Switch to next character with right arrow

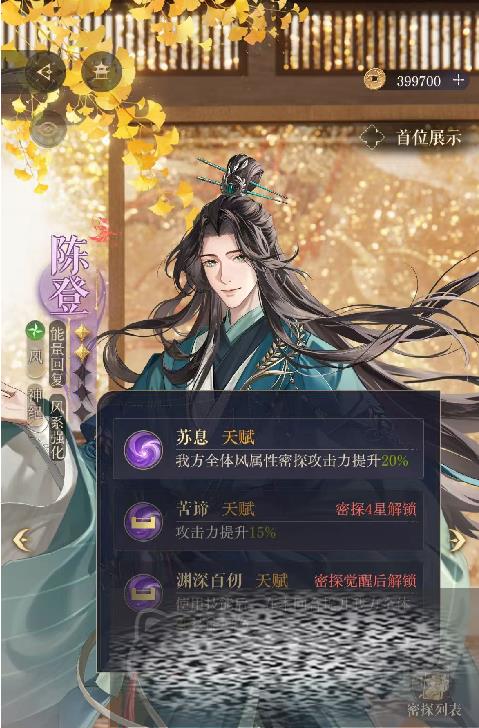(x=458, y=540)
